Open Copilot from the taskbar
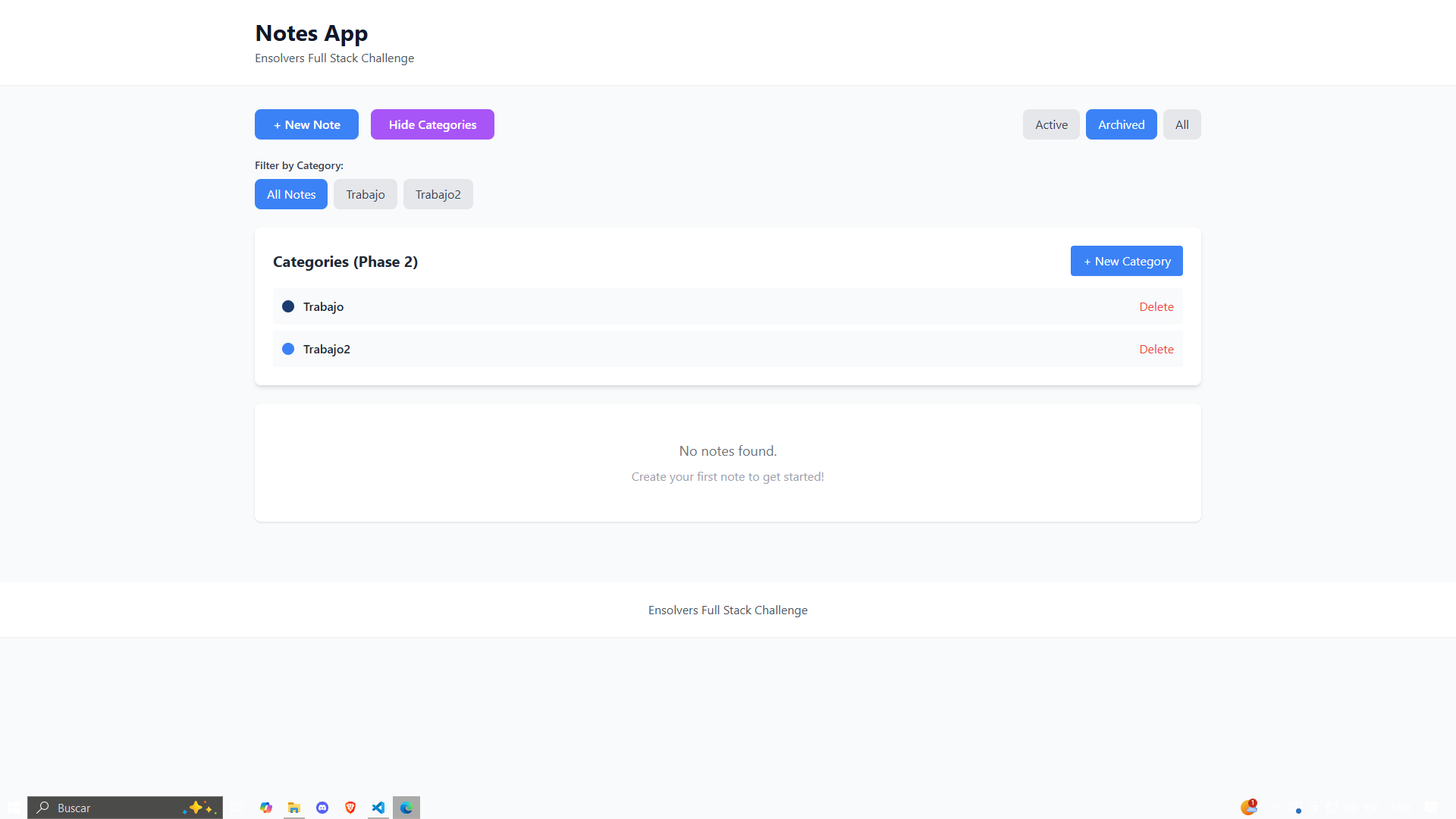 pyautogui.click(x=266, y=808)
